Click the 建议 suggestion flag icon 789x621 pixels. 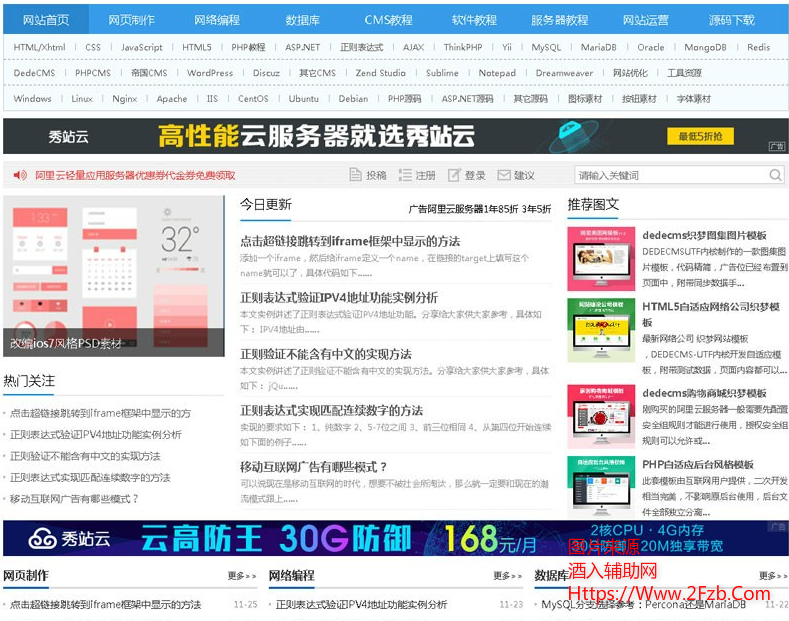tap(502, 175)
